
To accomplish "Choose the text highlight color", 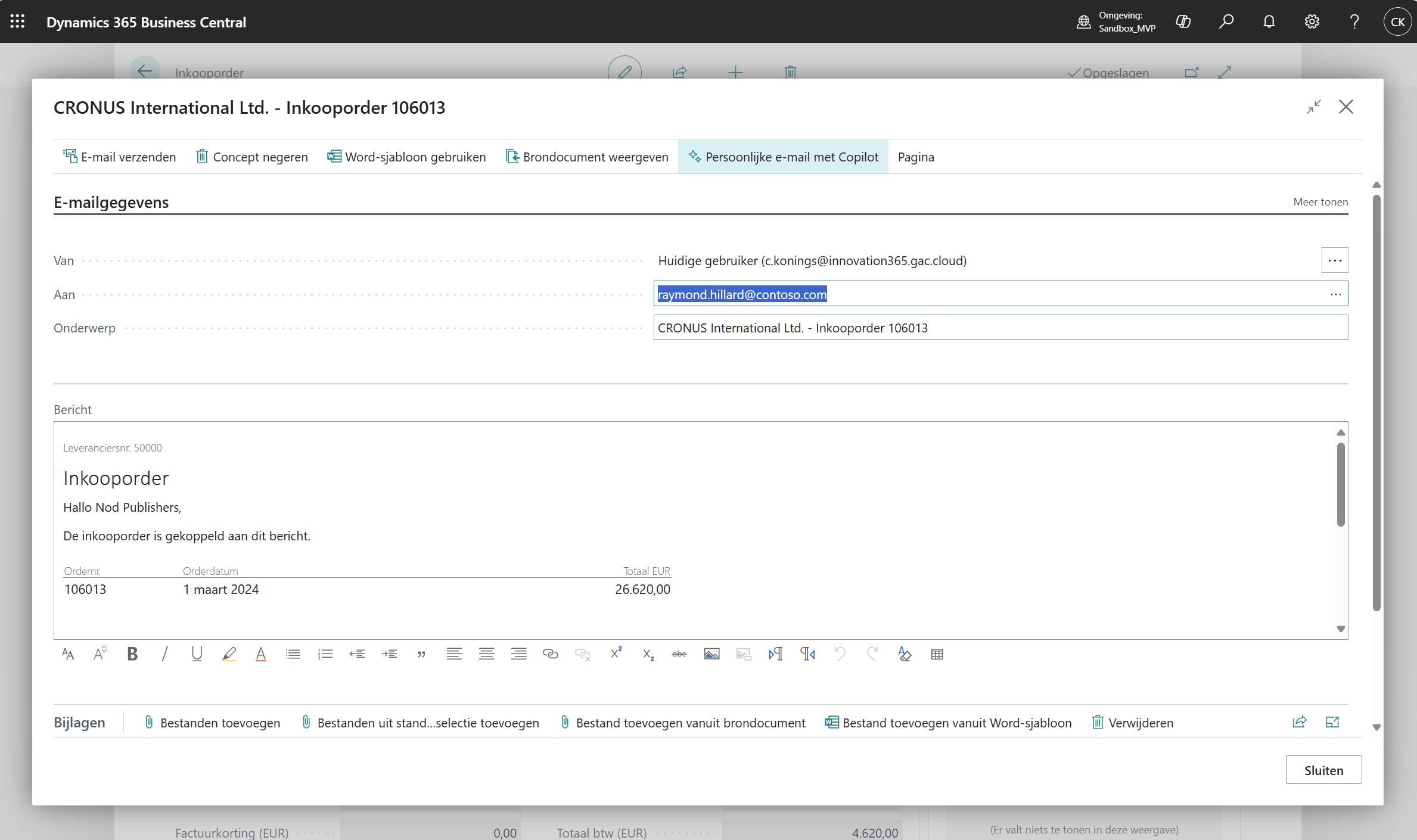I will [229, 654].
